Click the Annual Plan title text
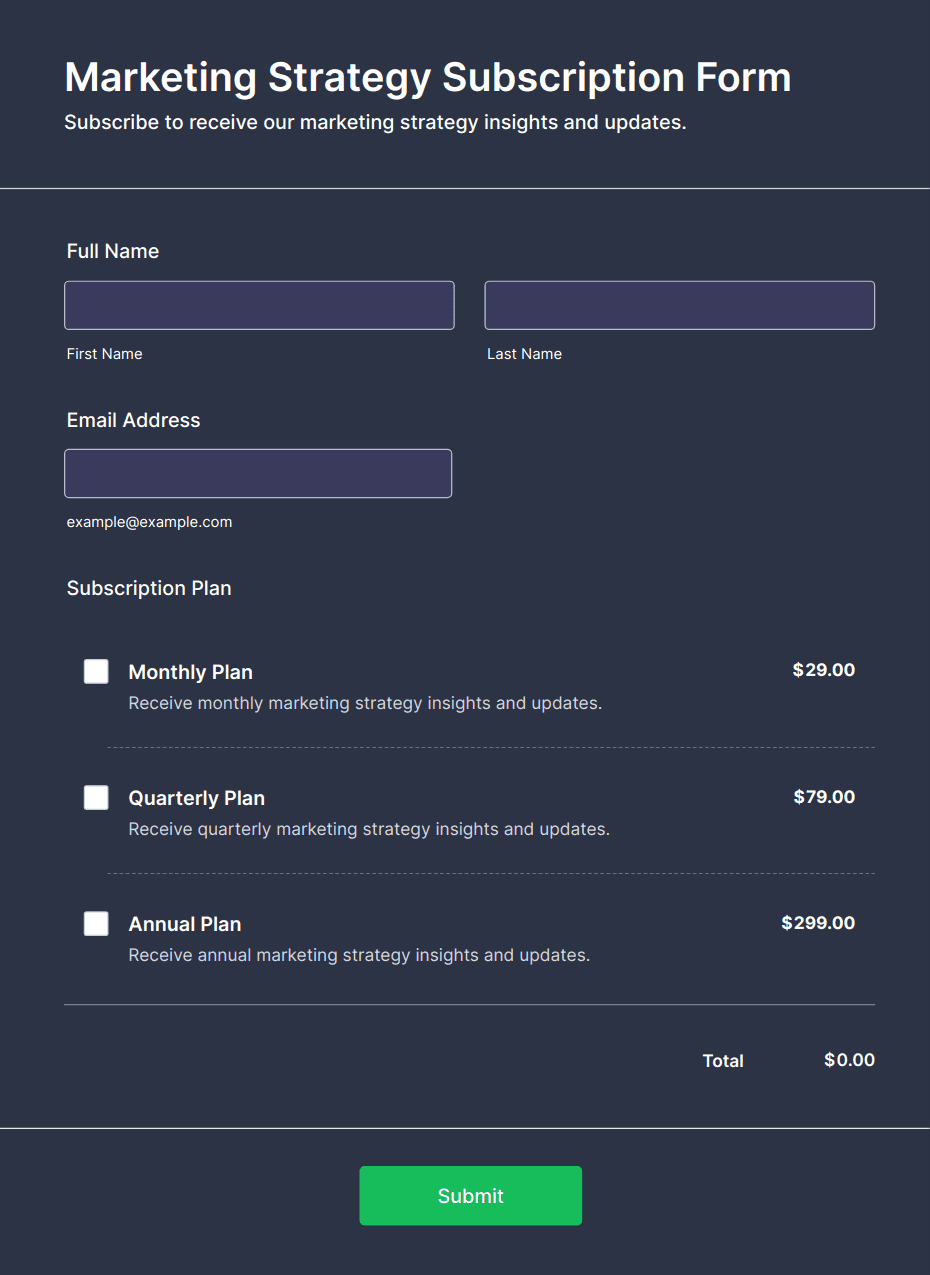 pyautogui.click(x=185, y=924)
